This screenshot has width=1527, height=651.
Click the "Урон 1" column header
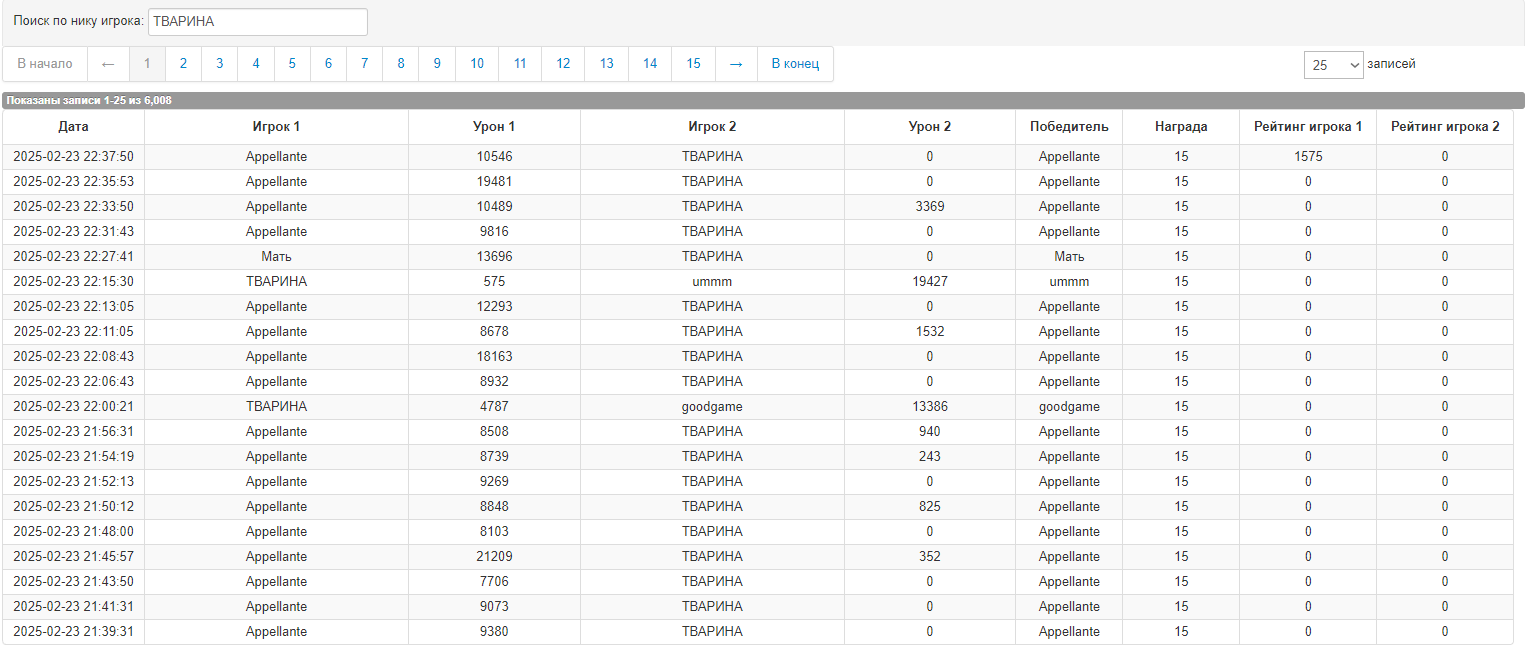coord(494,127)
